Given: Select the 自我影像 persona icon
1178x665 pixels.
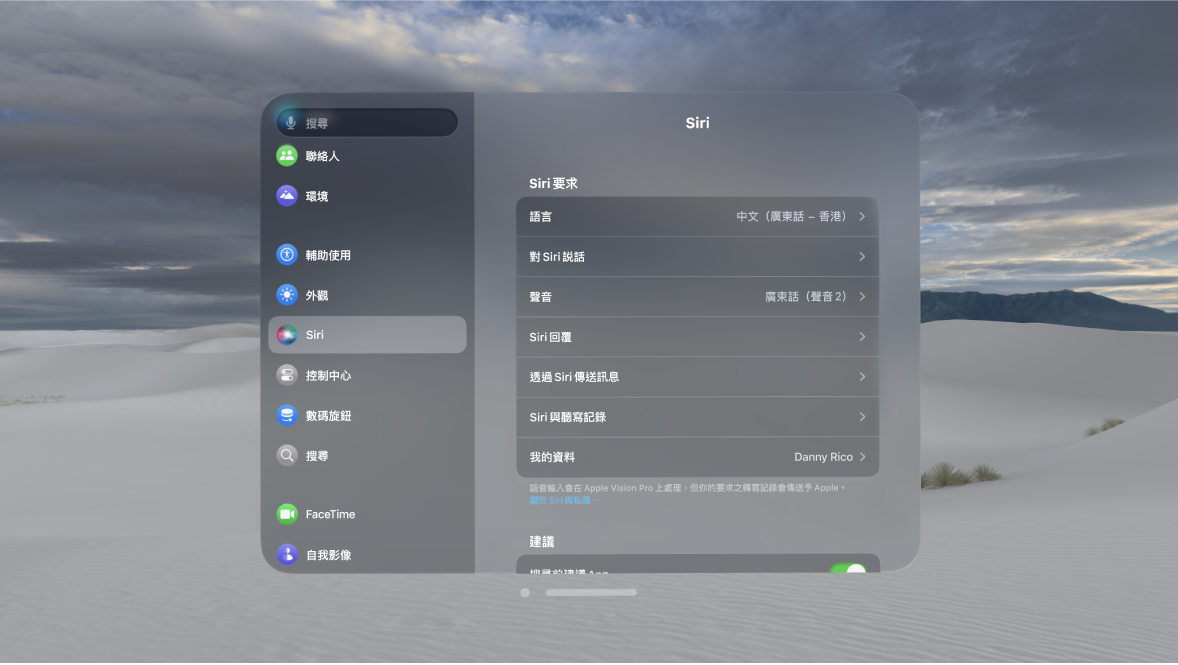Looking at the screenshot, I should click(287, 555).
